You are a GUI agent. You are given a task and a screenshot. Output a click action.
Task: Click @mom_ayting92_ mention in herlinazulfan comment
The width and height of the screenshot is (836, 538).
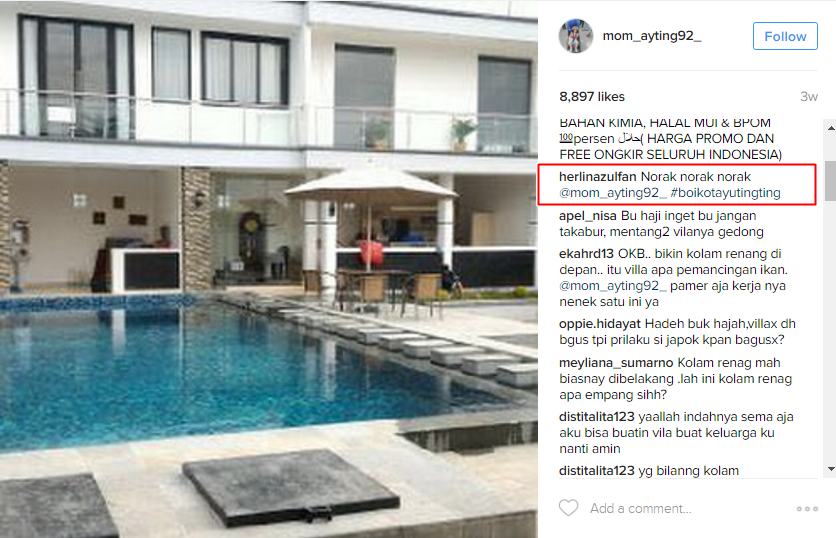point(613,192)
